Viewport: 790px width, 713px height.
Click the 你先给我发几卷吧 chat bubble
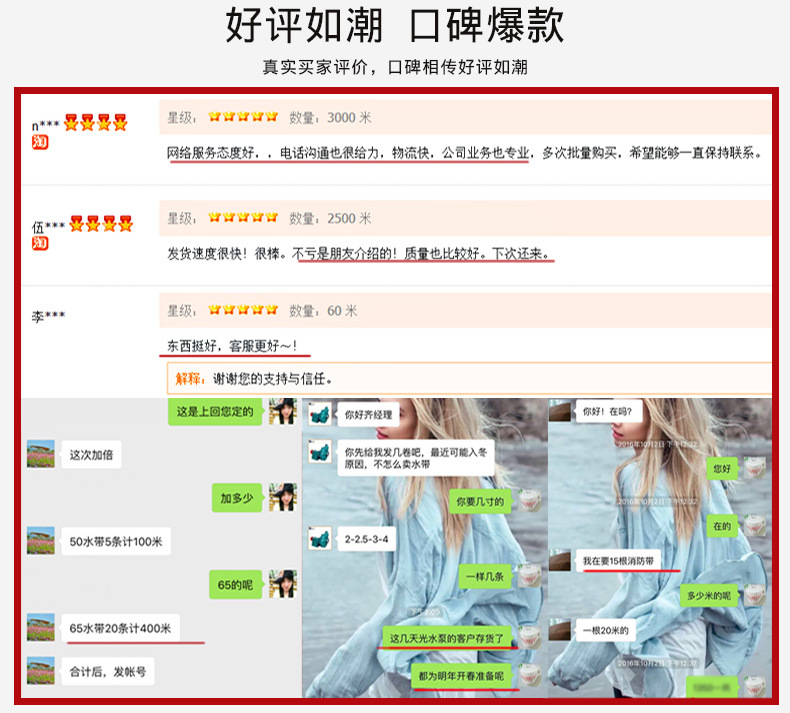click(416, 458)
